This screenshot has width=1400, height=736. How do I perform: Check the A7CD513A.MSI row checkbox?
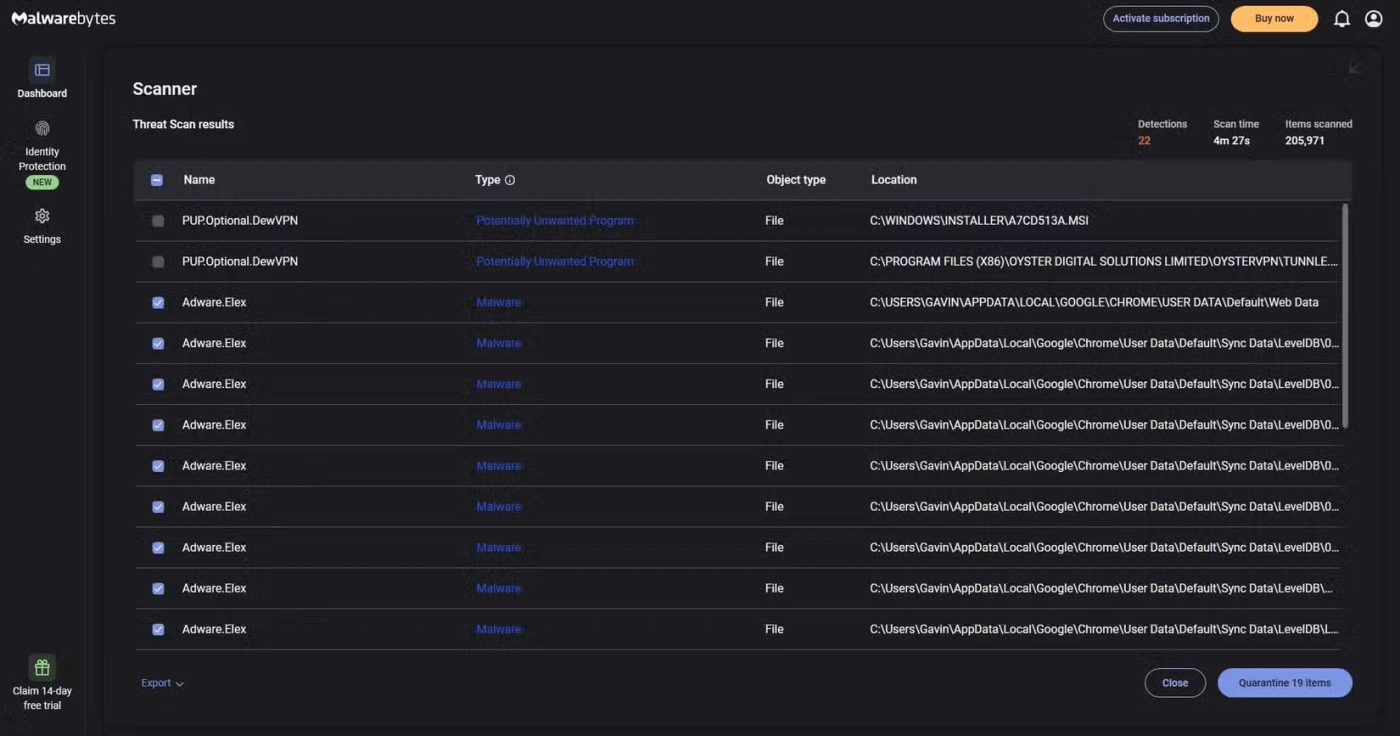pos(158,221)
